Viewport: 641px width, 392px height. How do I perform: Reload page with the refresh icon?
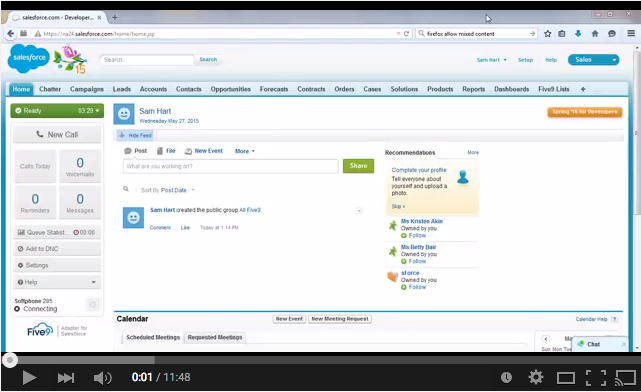click(406, 34)
